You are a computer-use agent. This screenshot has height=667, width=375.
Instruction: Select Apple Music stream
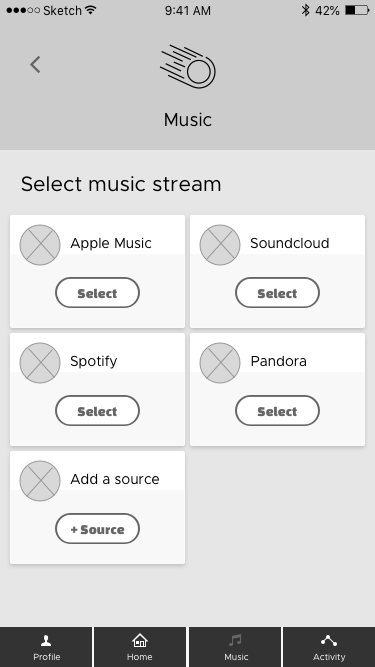(97, 293)
